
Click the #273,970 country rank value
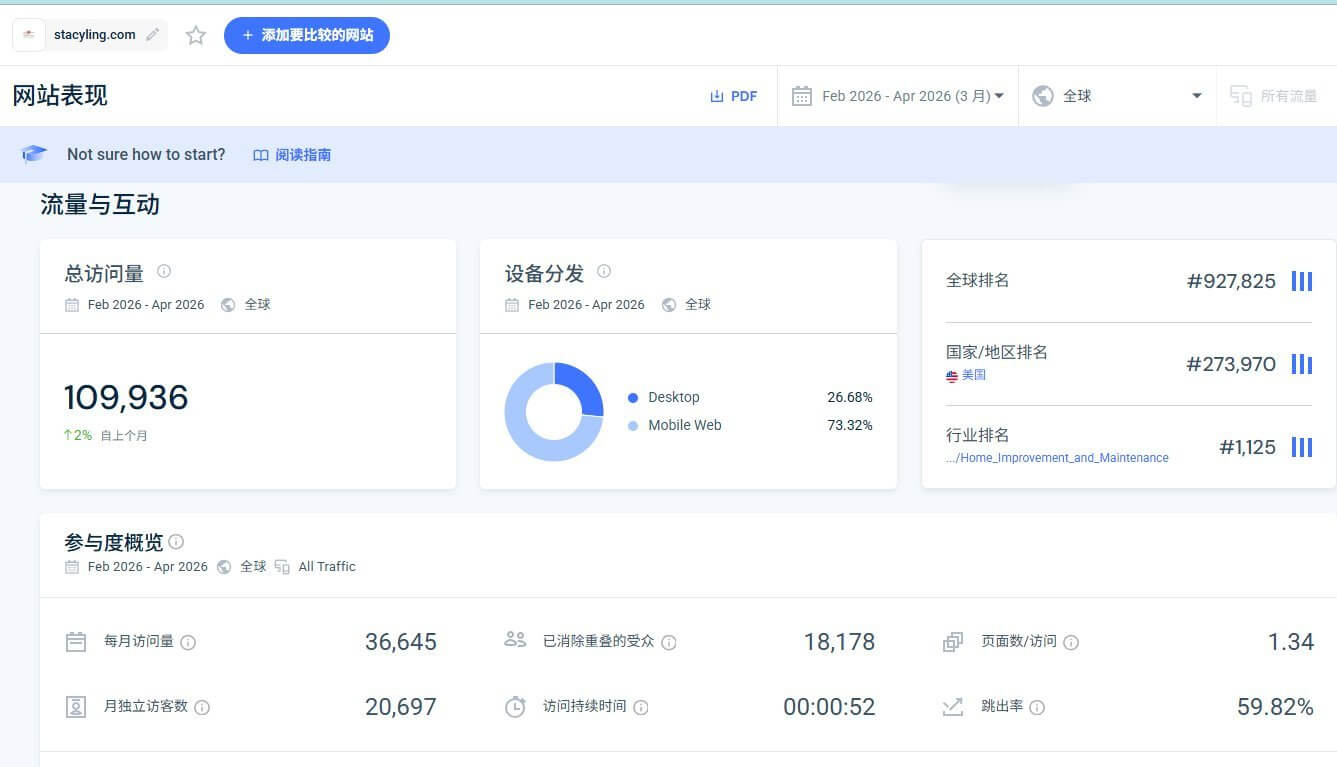1231,364
